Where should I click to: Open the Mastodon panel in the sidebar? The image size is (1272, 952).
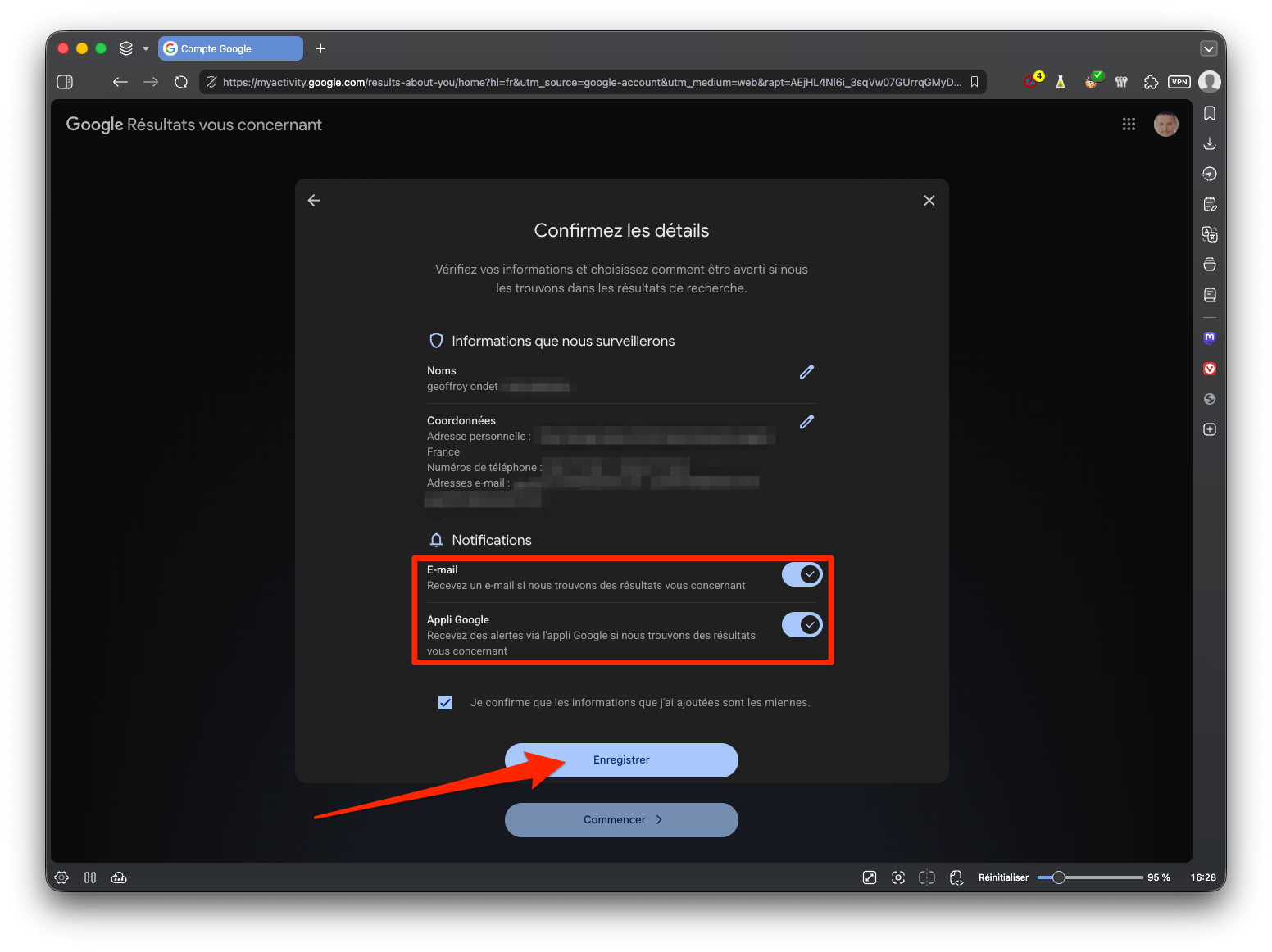pos(1210,338)
